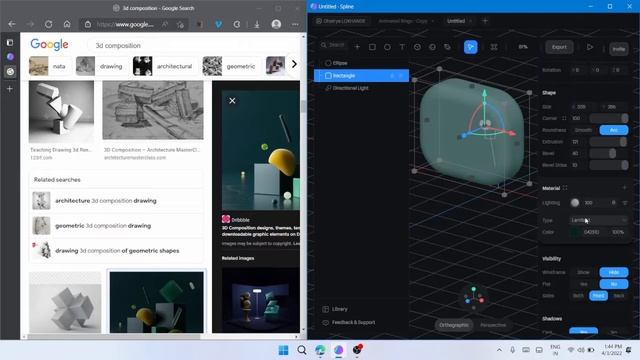Click the Export button in Spline
The image size is (640, 360).
point(559,47)
